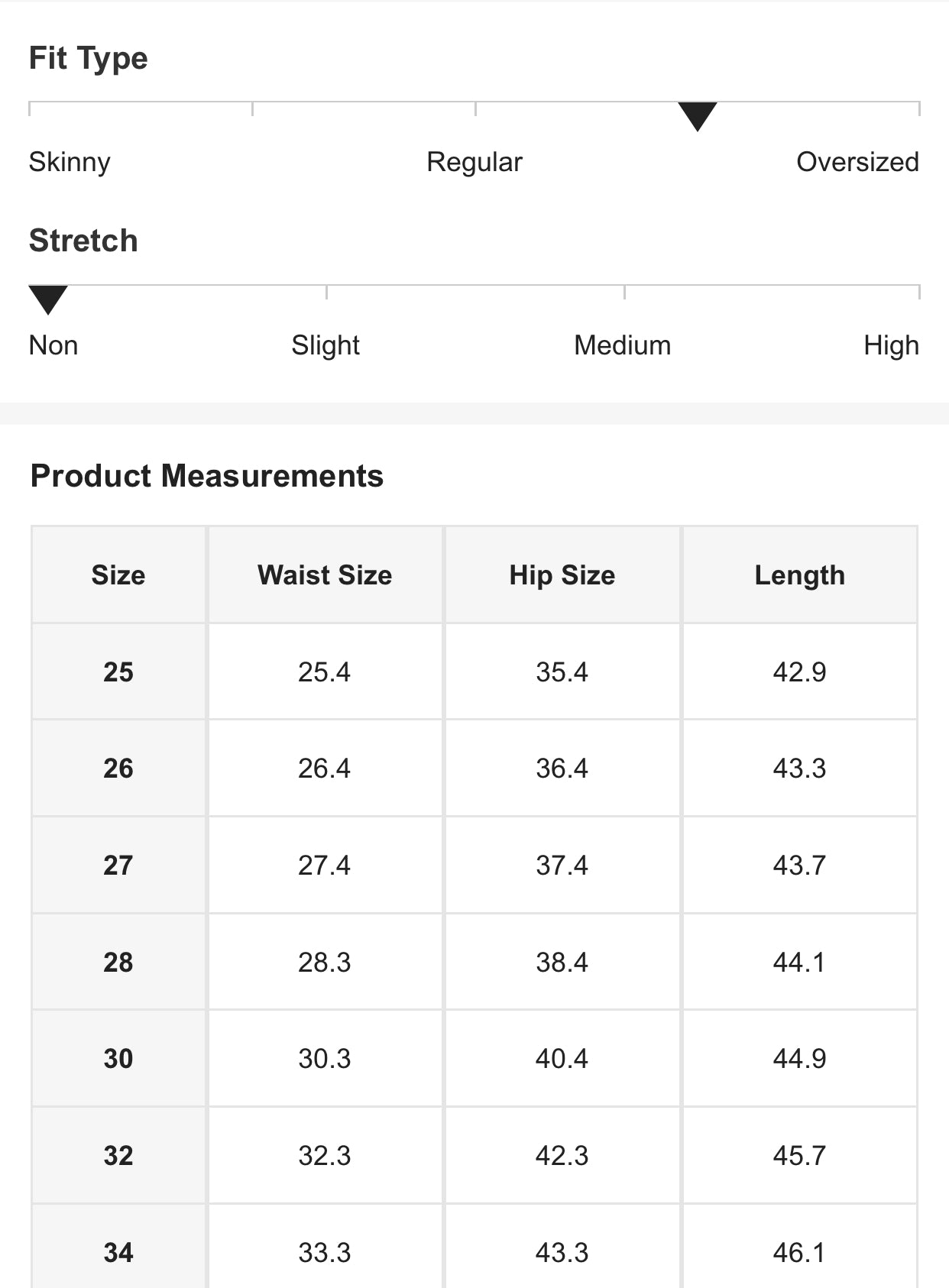Click waist value 26.4
The width and height of the screenshot is (949, 1288).
[x=324, y=769]
